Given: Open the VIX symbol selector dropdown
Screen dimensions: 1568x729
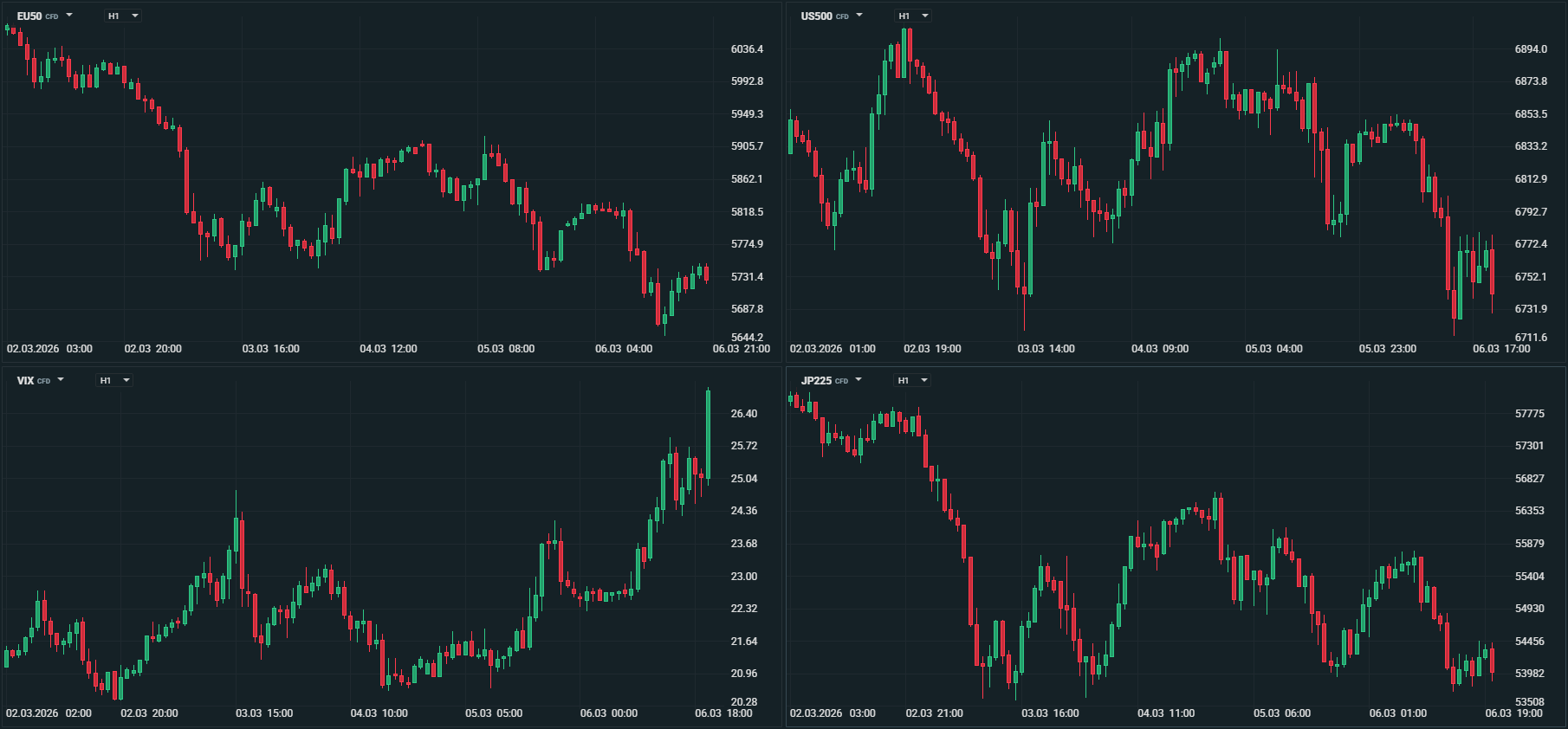Looking at the screenshot, I should click(x=41, y=380).
